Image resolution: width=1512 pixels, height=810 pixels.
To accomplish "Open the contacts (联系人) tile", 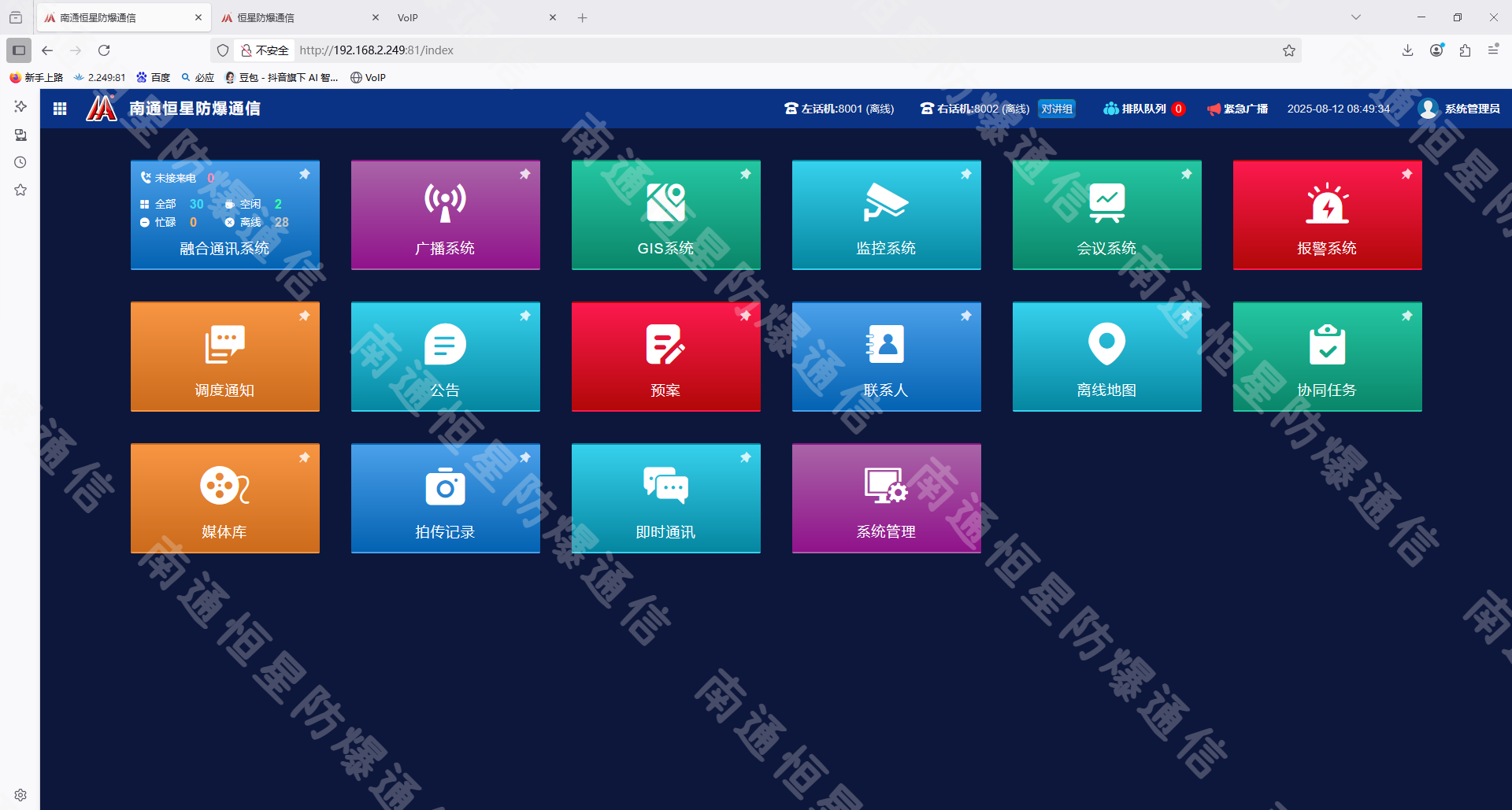I will (x=886, y=357).
